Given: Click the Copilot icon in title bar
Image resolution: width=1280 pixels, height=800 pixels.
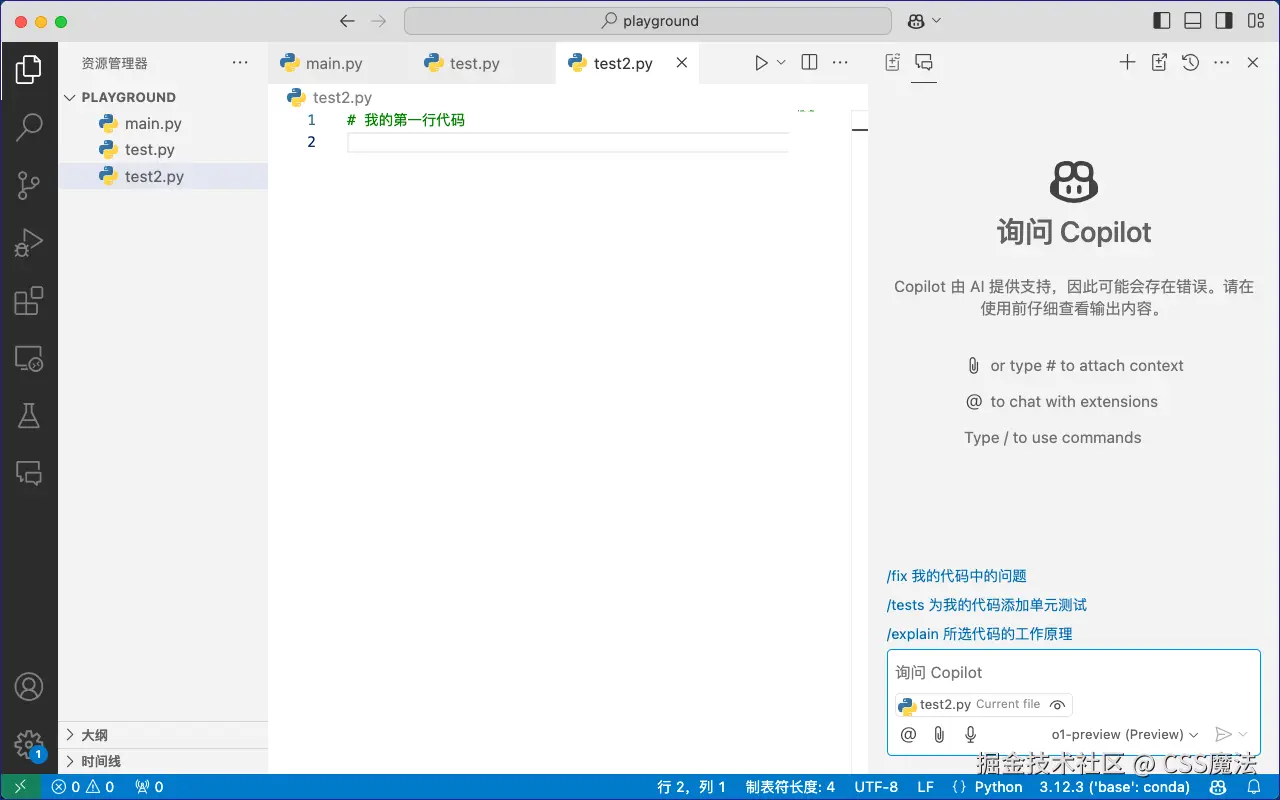Looking at the screenshot, I should coord(916,21).
